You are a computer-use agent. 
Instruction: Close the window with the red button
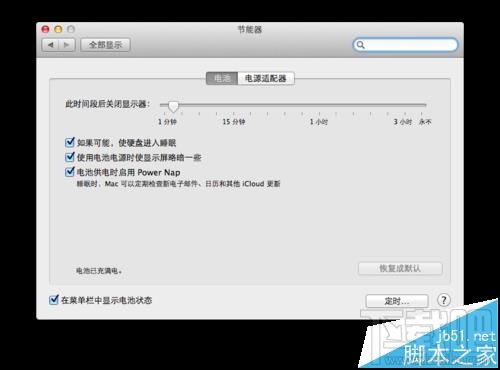[45, 29]
